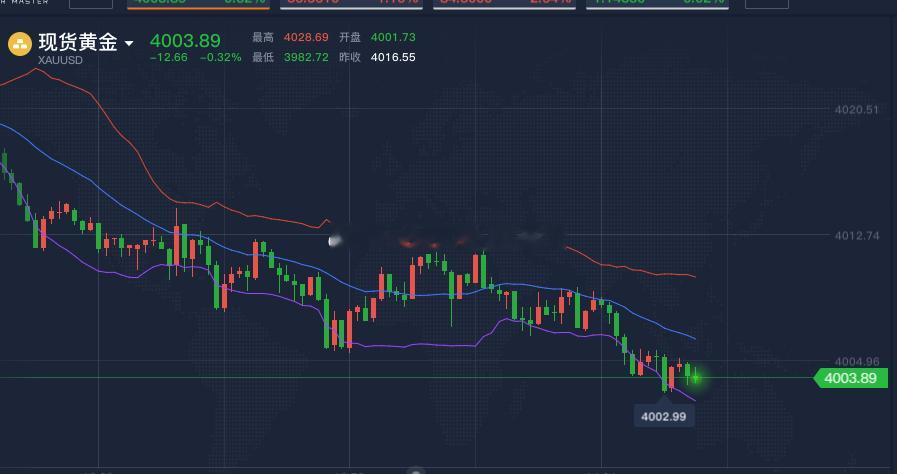Click the 最低 value 3982.72

[x=306, y=57]
